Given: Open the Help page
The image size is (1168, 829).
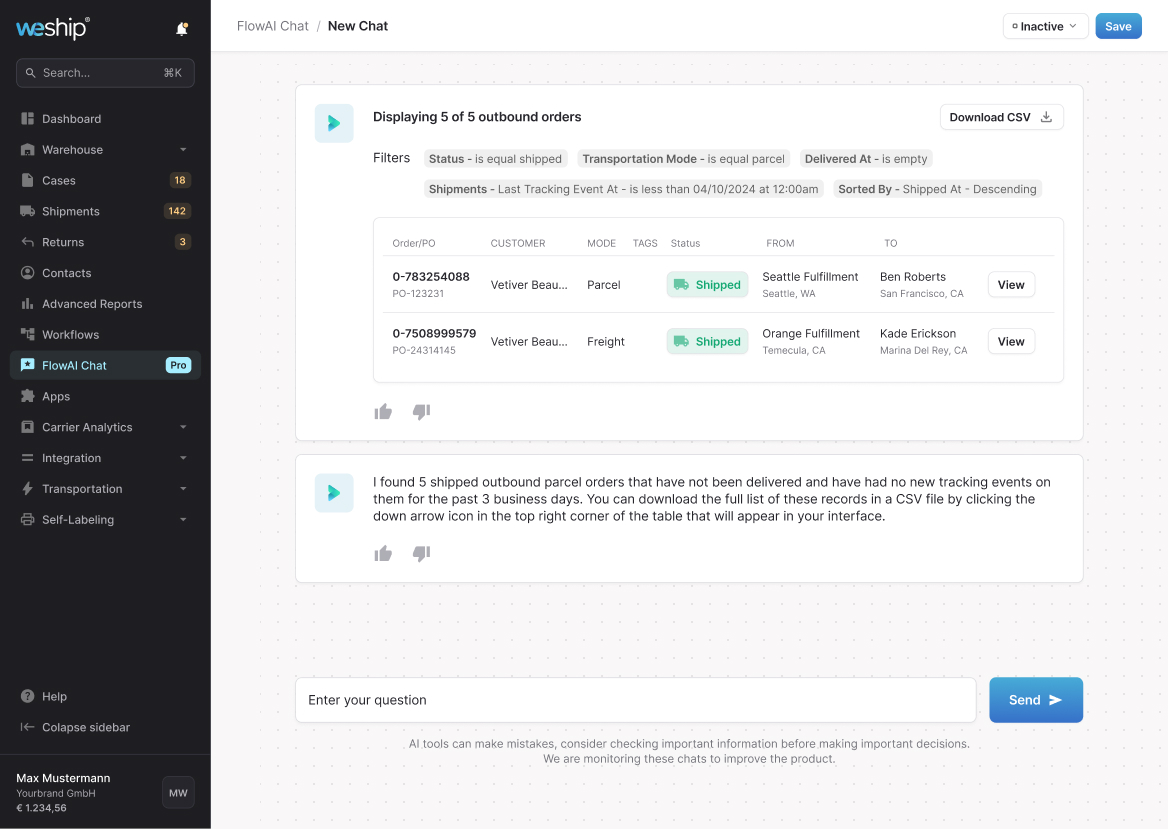Looking at the screenshot, I should coord(54,696).
